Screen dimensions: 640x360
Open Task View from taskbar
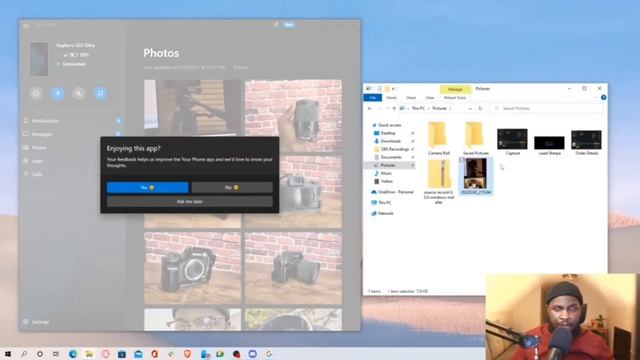(56, 354)
